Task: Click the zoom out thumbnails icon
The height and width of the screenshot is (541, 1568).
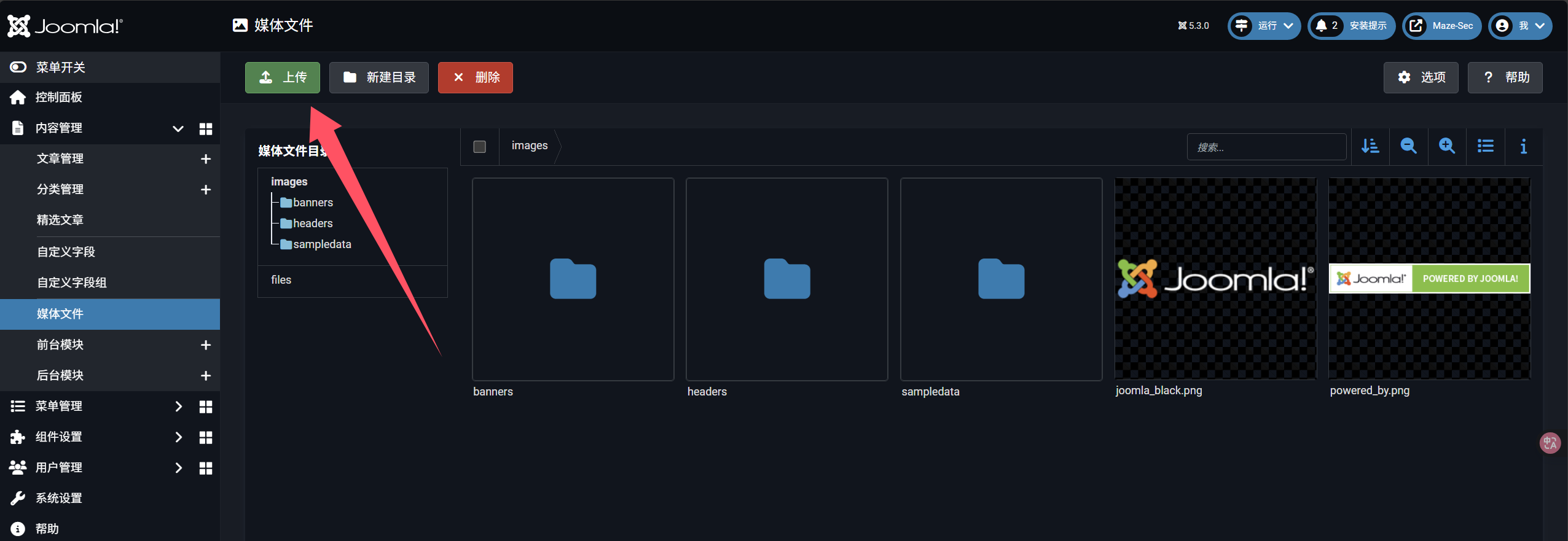Action: [x=1408, y=146]
